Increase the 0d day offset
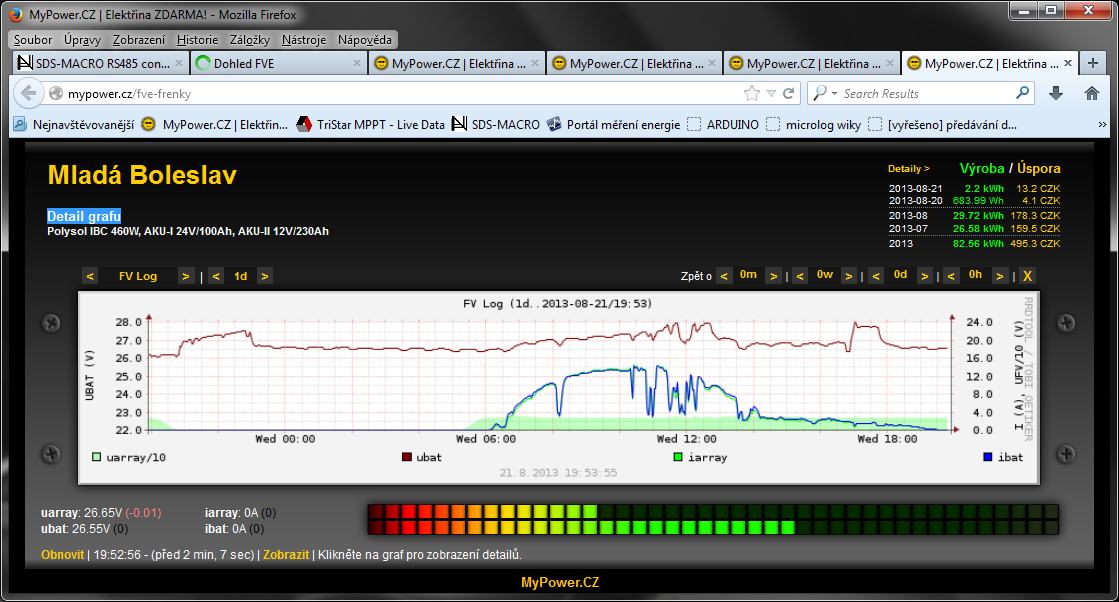 coord(925,276)
